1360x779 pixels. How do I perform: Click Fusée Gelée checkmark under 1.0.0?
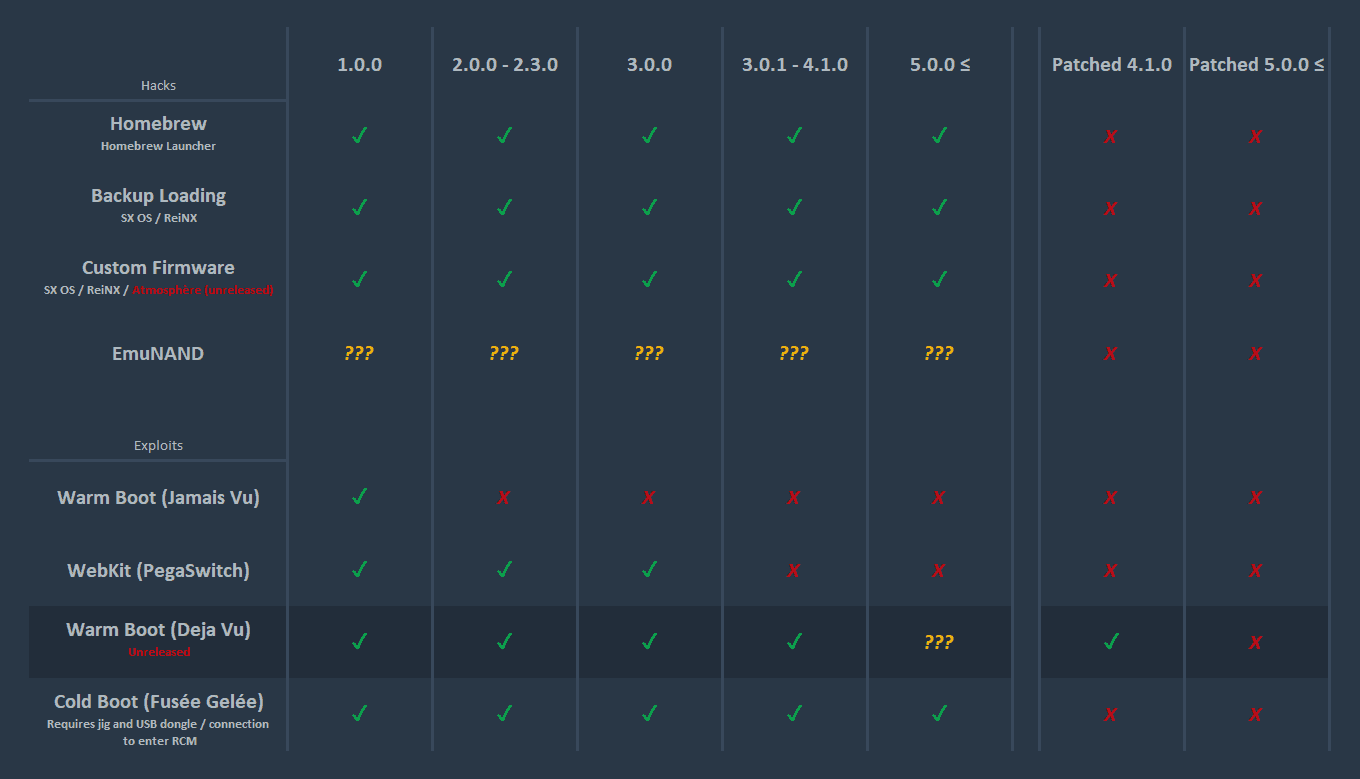click(x=360, y=713)
